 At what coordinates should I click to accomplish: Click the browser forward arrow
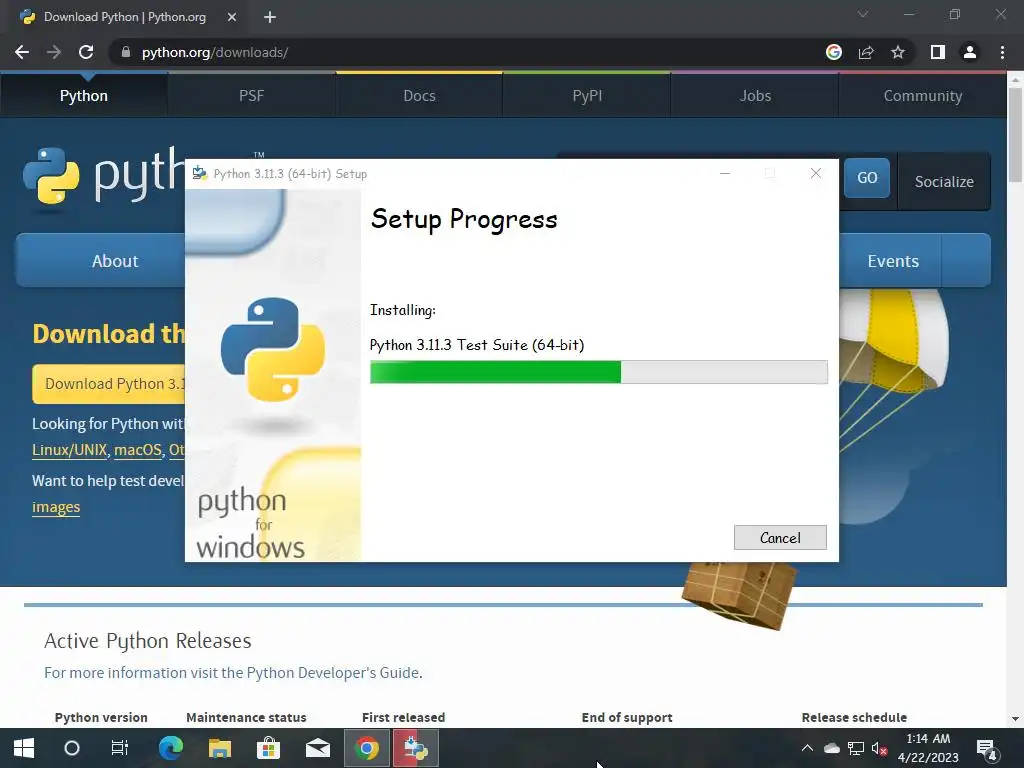coord(54,52)
